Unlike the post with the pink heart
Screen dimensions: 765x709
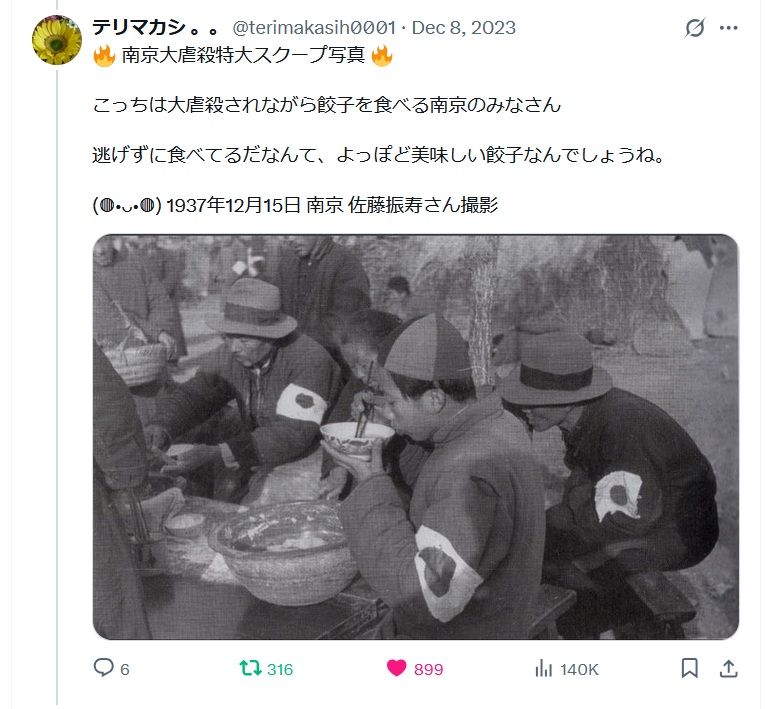(x=396, y=668)
